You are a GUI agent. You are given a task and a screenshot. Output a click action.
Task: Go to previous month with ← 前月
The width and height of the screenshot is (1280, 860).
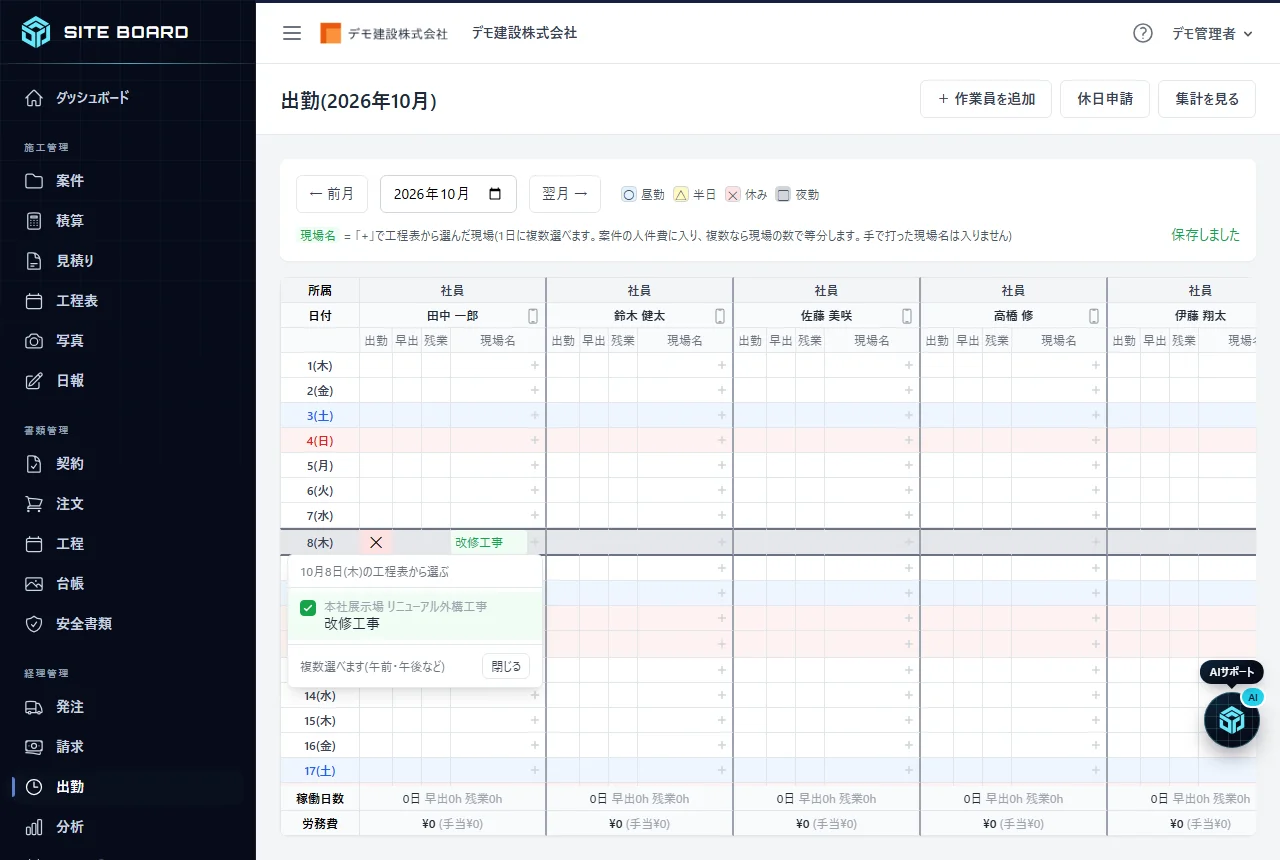pos(332,194)
